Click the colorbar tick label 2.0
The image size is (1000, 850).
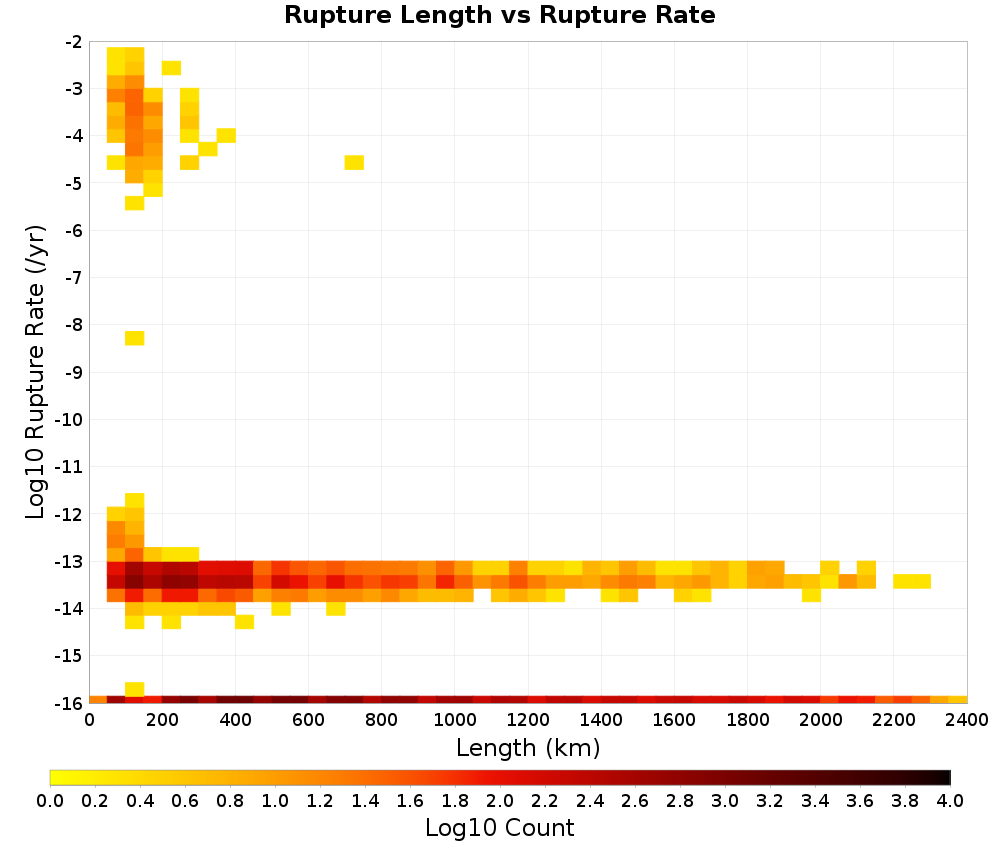tap(500, 800)
